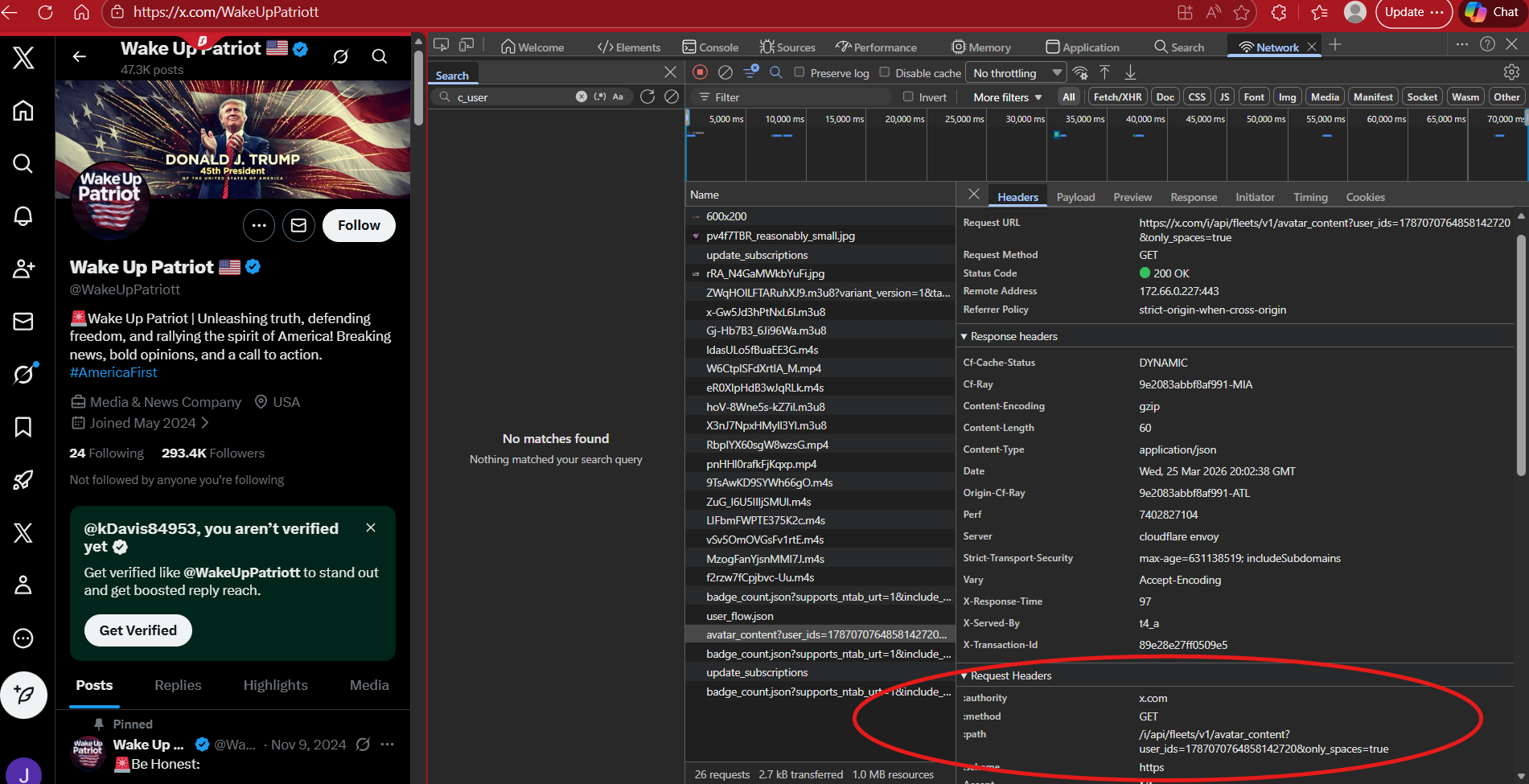1529x784 pixels.
Task: Toggle match case Aa search option
Action: (x=618, y=96)
